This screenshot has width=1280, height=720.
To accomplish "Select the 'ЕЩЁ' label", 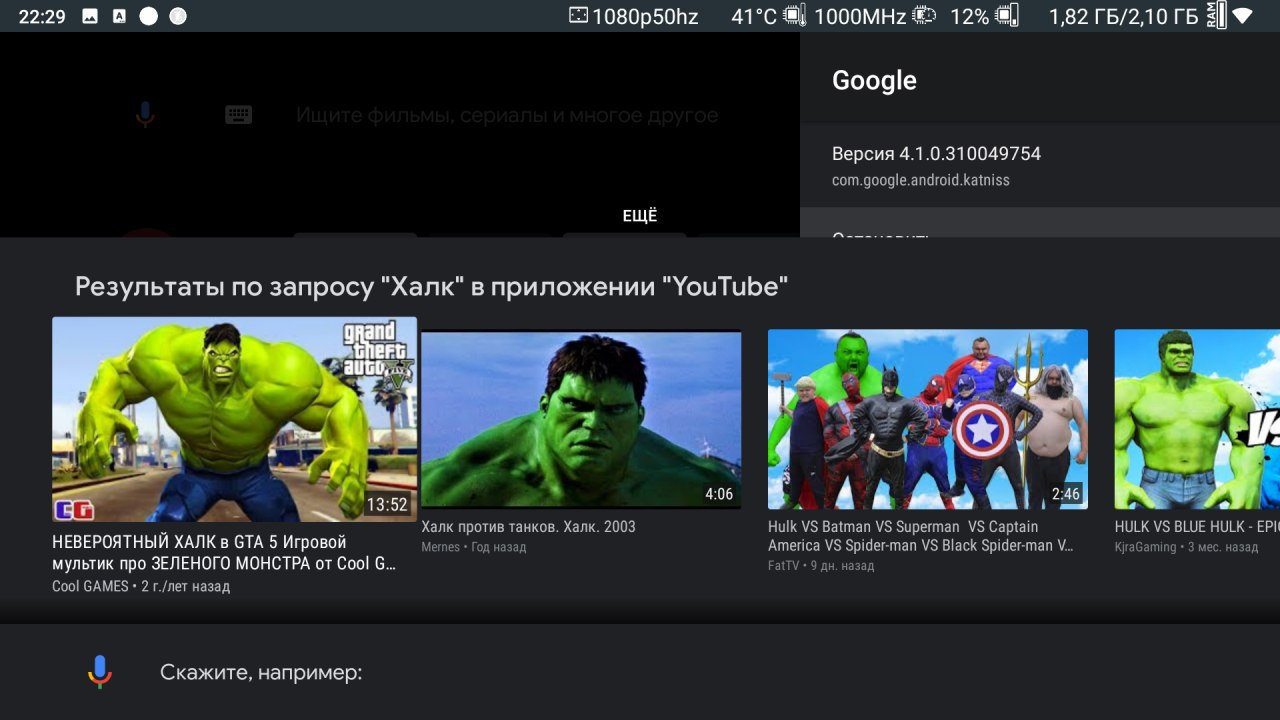I will pyautogui.click(x=640, y=216).
